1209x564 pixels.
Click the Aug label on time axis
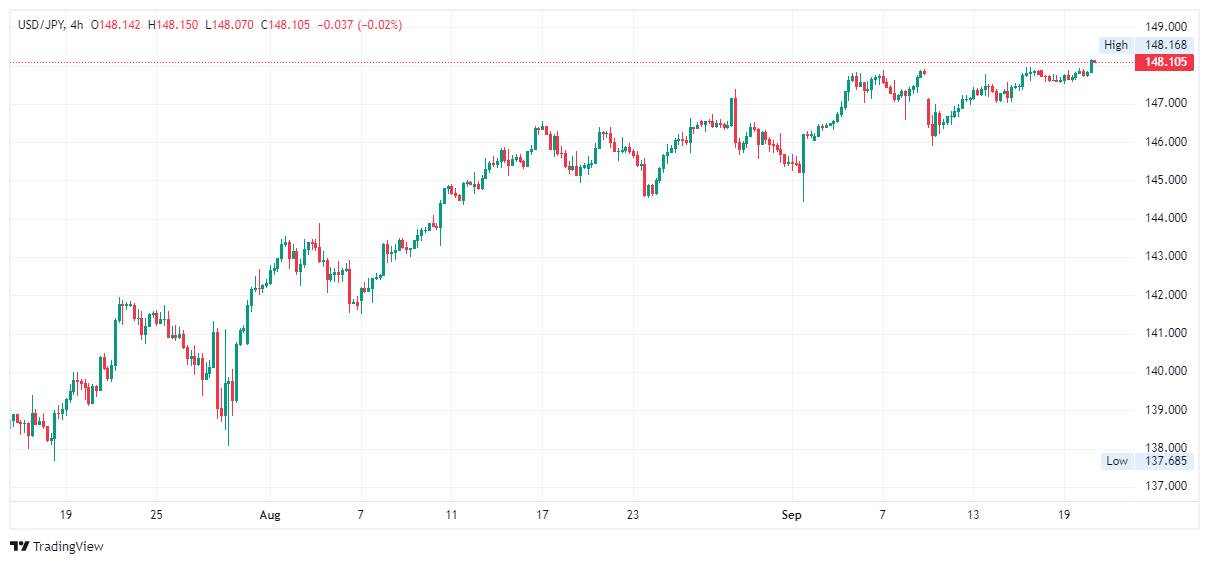click(270, 515)
